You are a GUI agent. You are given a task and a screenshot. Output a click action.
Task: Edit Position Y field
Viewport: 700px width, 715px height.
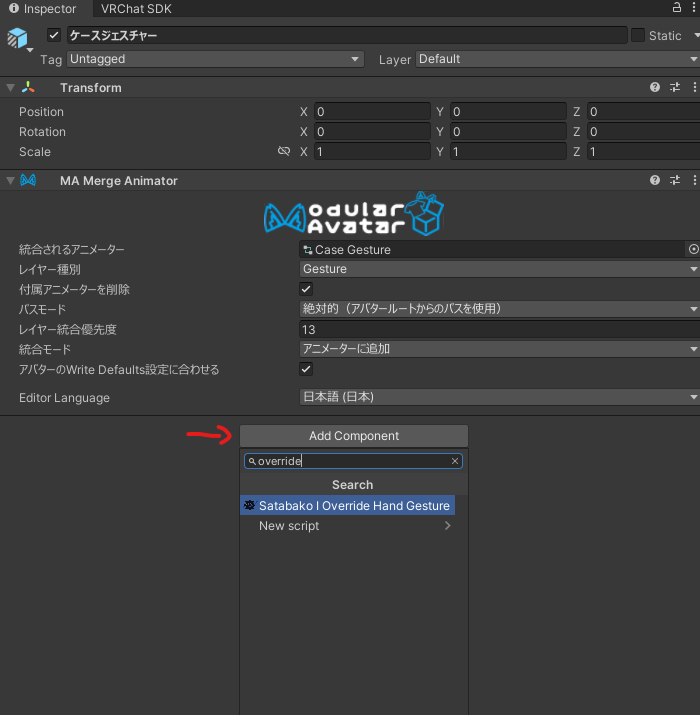[508, 112]
